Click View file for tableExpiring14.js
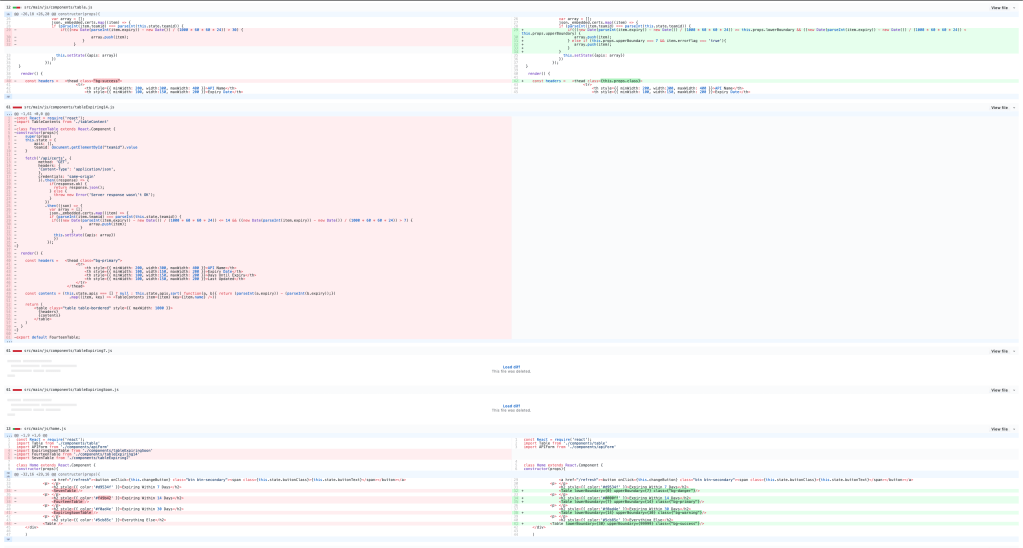This screenshot has height=548, width=1023. tap(998, 107)
